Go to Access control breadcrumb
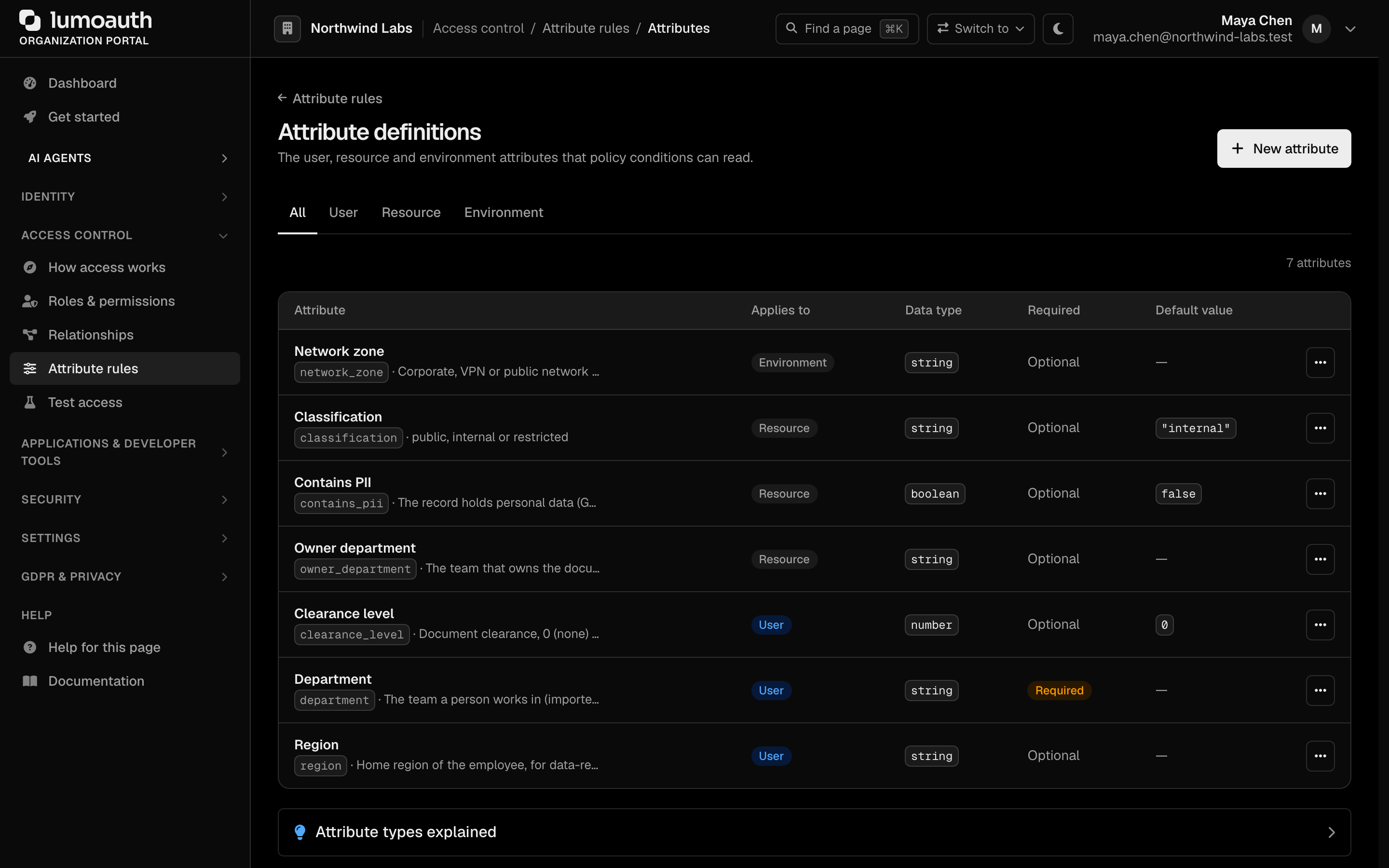The image size is (1389, 868). click(x=478, y=28)
